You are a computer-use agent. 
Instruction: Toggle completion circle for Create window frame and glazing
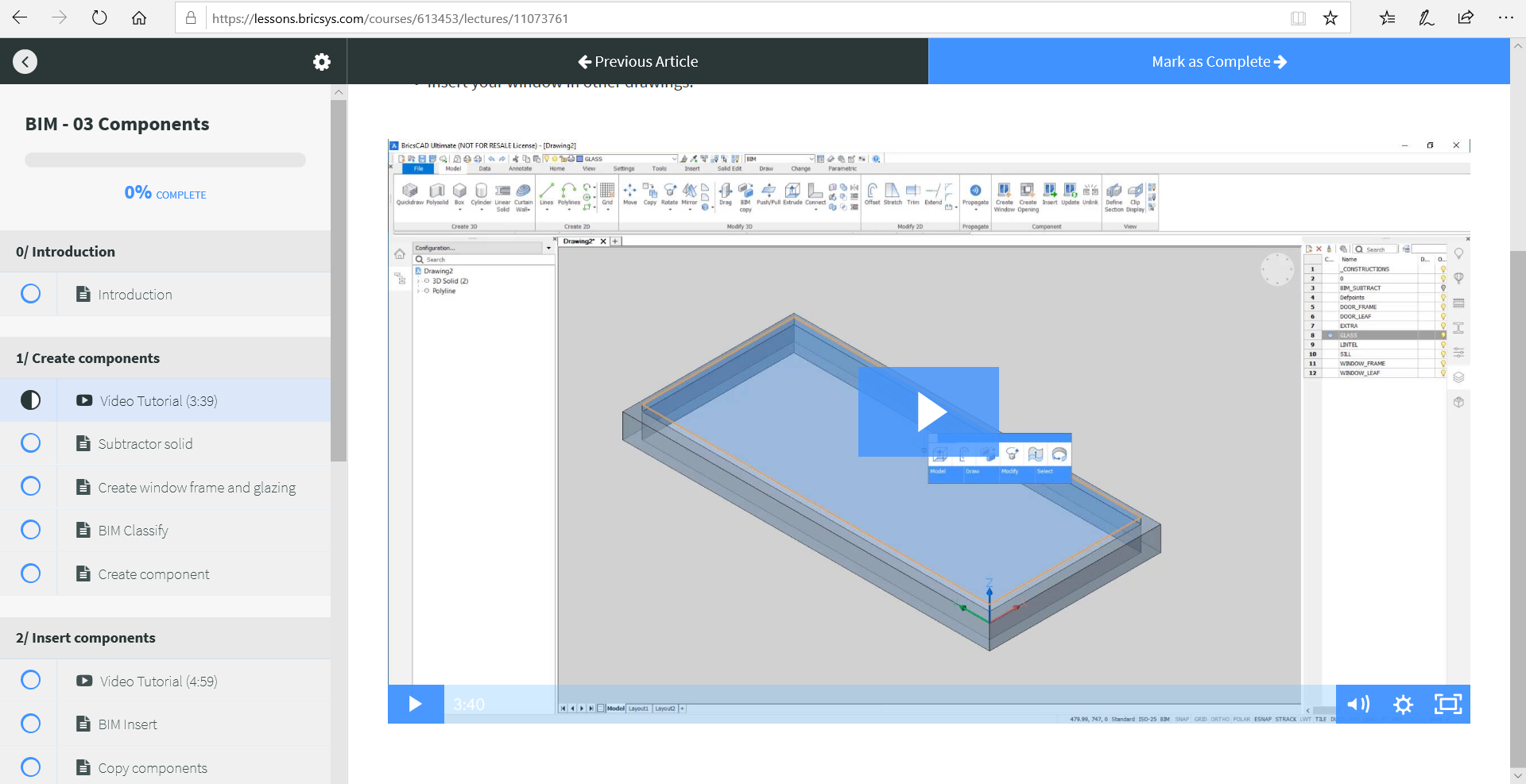pyautogui.click(x=30, y=486)
